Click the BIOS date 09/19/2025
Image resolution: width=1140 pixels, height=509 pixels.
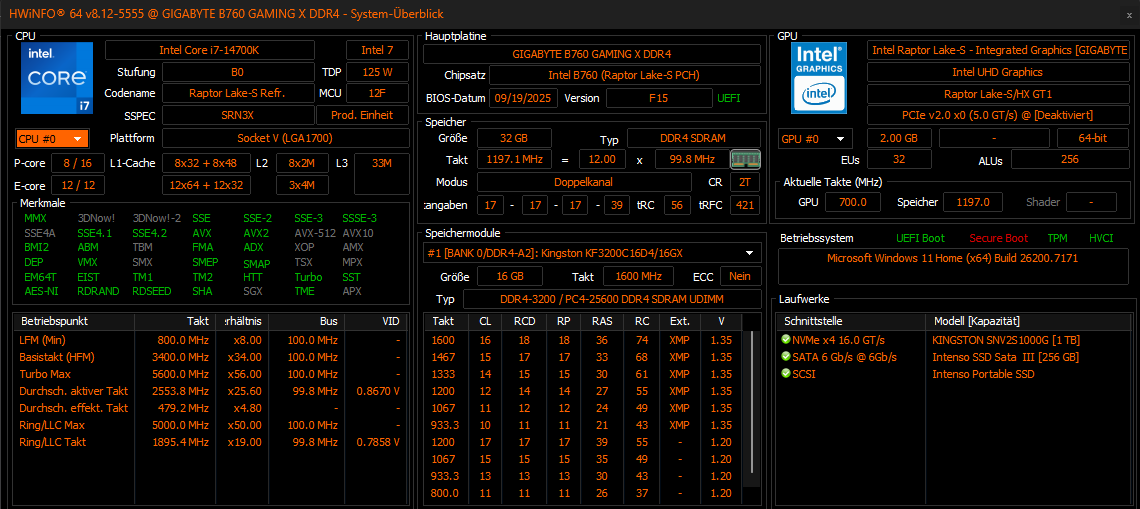[523, 98]
